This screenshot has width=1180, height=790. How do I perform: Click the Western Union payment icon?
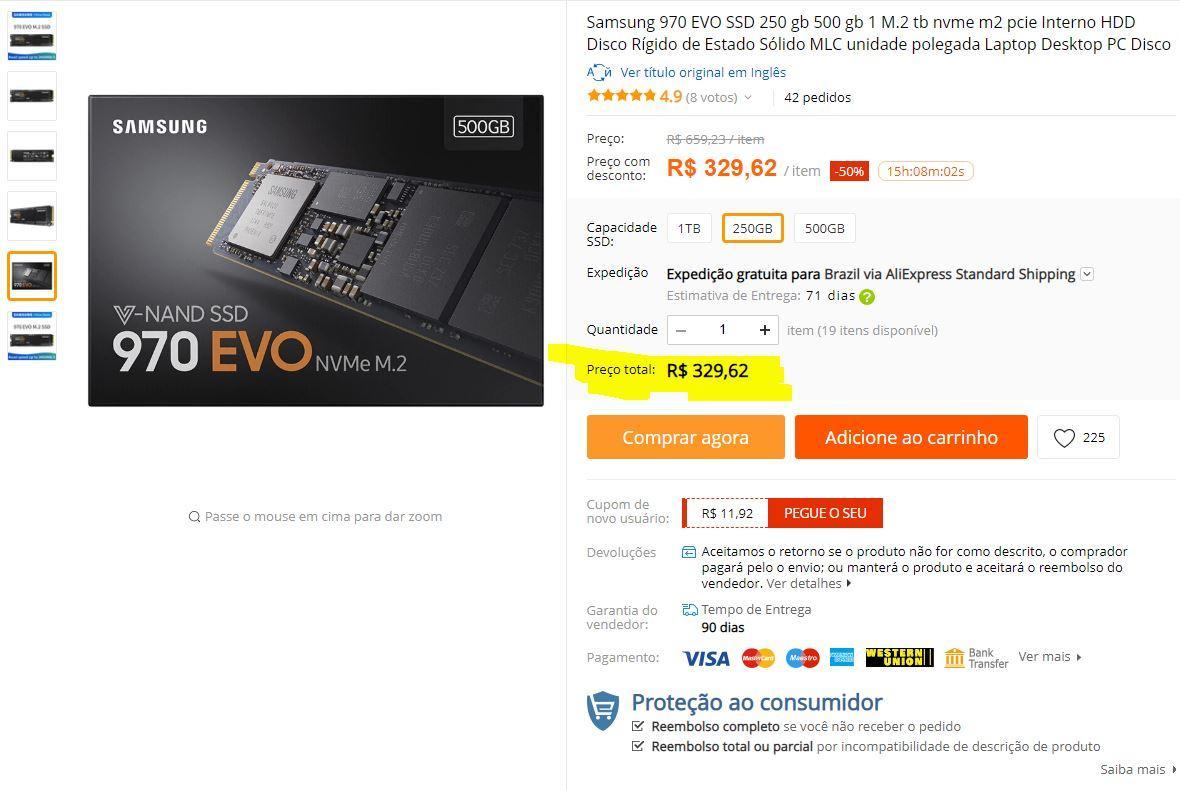click(899, 658)
